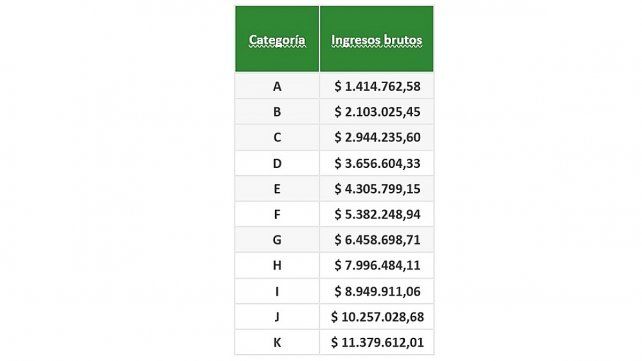Click the $ 2.103.025,45 value

pyautogui.click(x=377, y=111)
